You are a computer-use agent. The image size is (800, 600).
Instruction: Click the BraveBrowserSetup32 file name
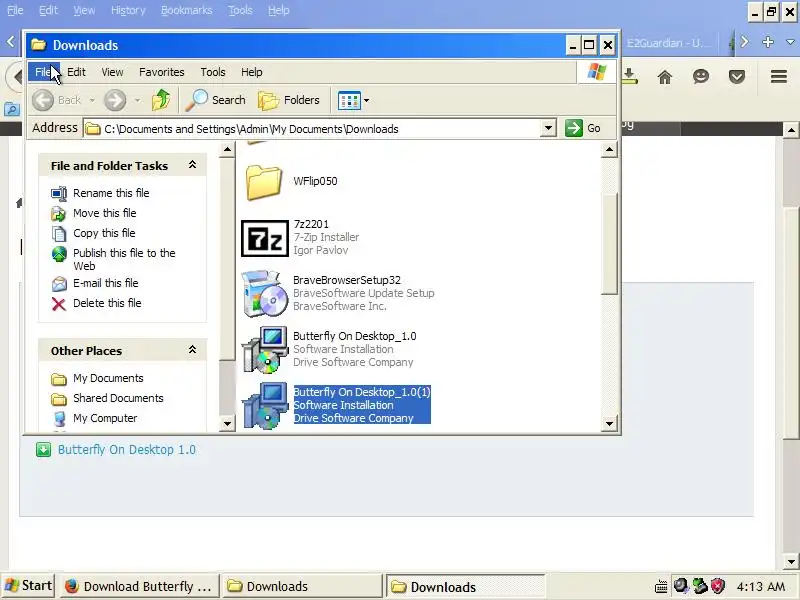pos(347,280)
